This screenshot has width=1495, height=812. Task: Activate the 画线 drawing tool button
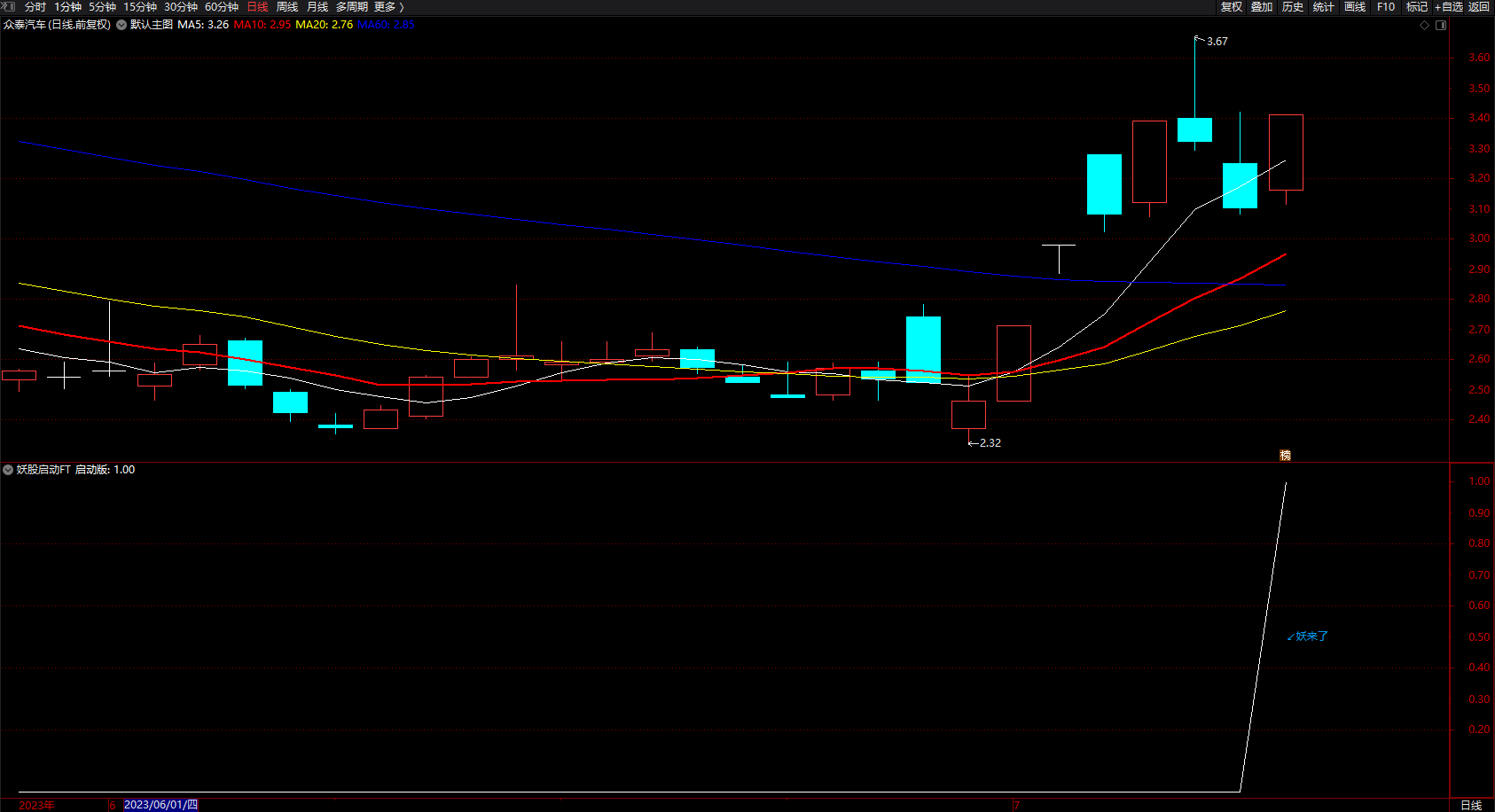click(x=1355, y=7)
